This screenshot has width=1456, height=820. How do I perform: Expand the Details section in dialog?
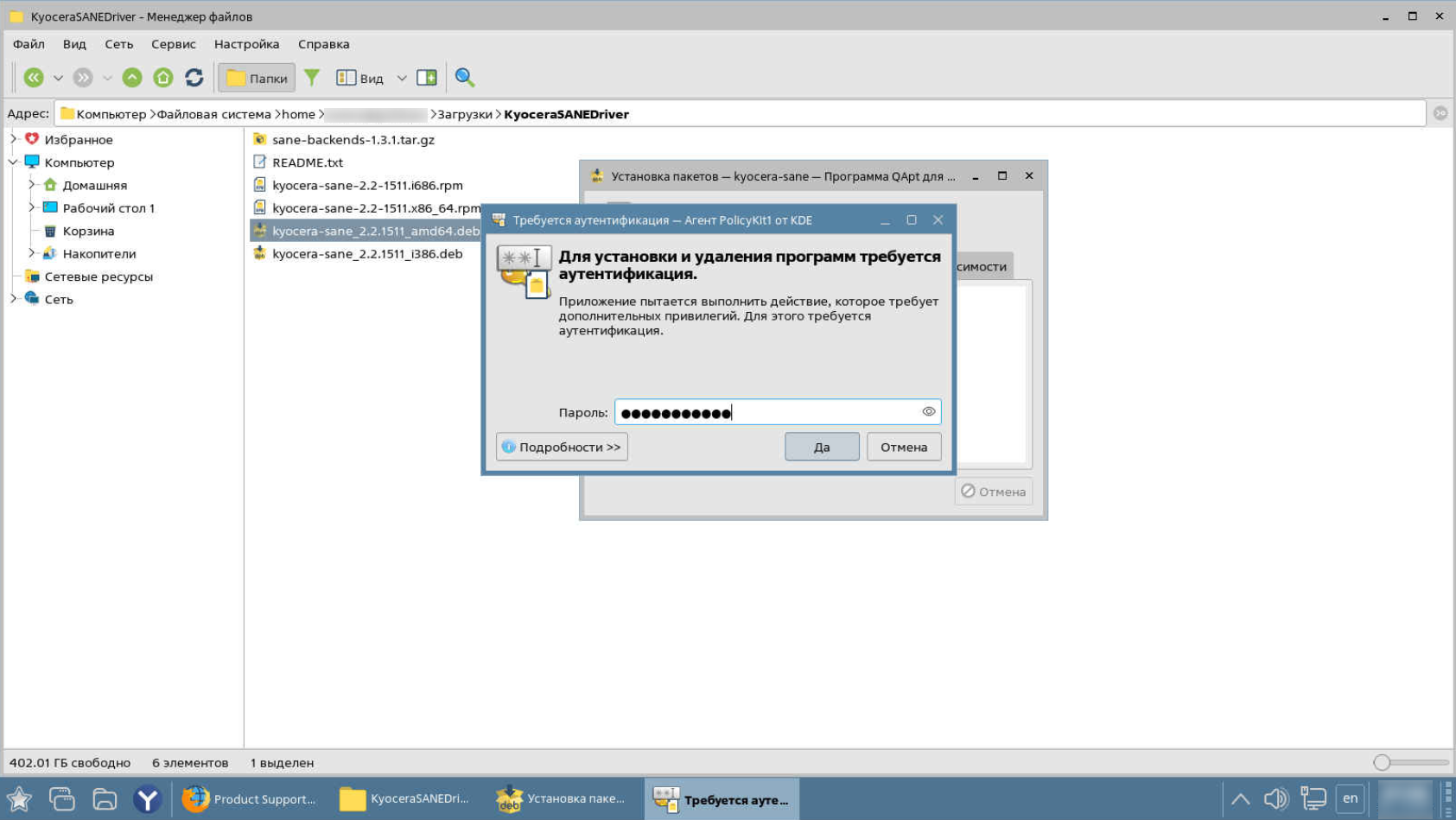pos(562,447)
